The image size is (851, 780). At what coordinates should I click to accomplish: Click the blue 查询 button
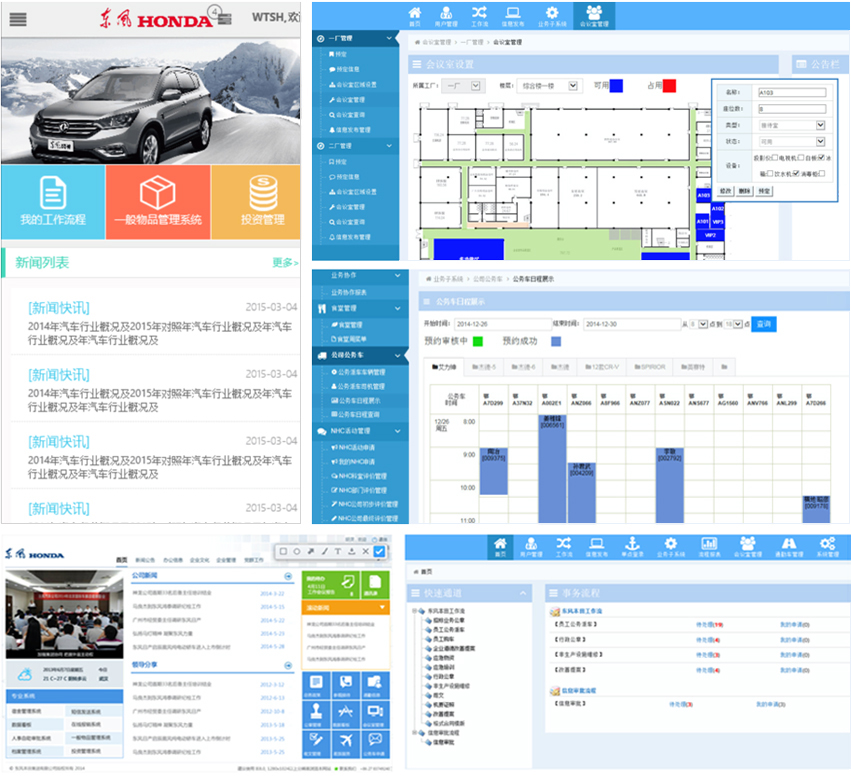point(764,324)
